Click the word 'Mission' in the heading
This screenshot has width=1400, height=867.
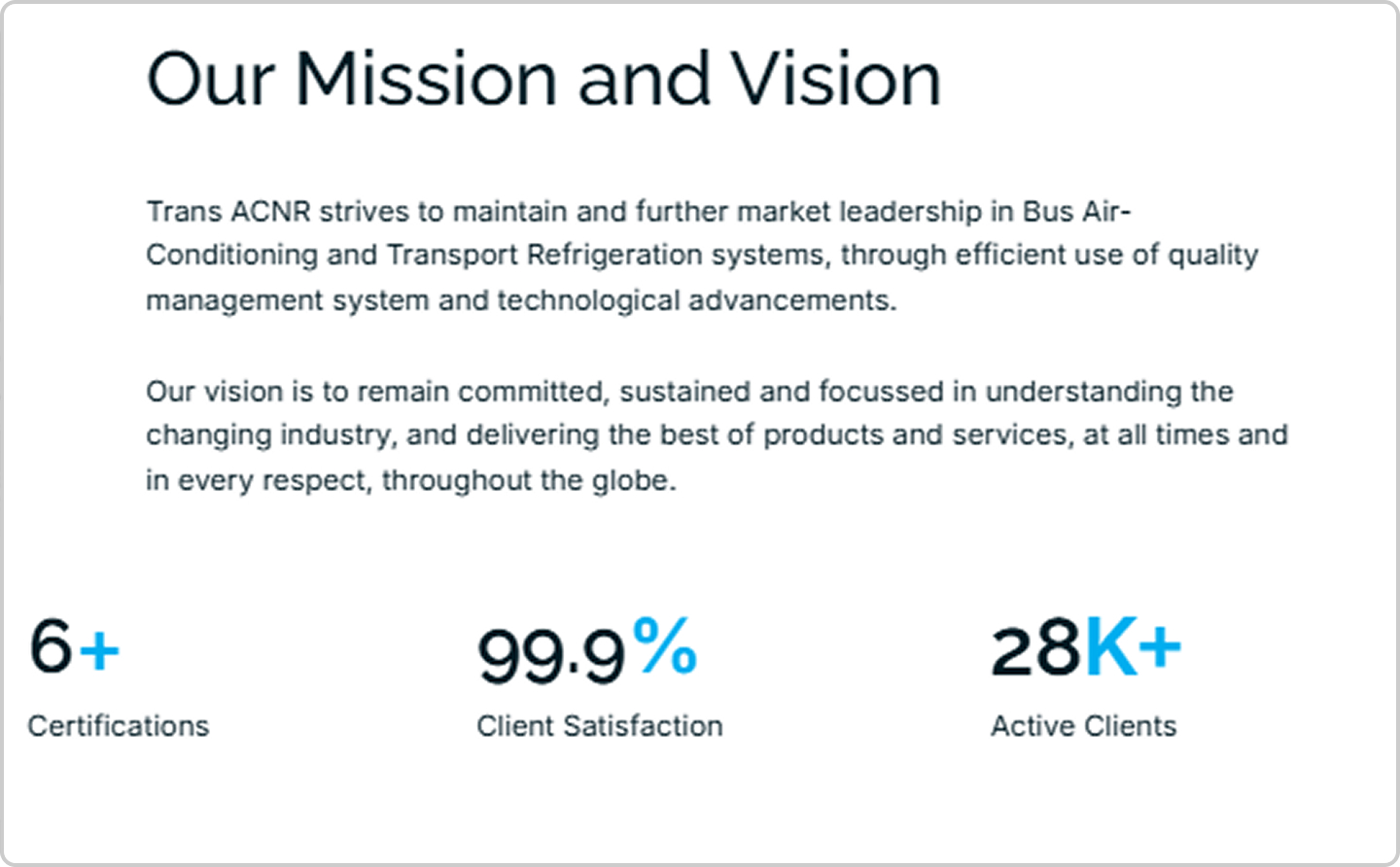click(x=427, y=80)
